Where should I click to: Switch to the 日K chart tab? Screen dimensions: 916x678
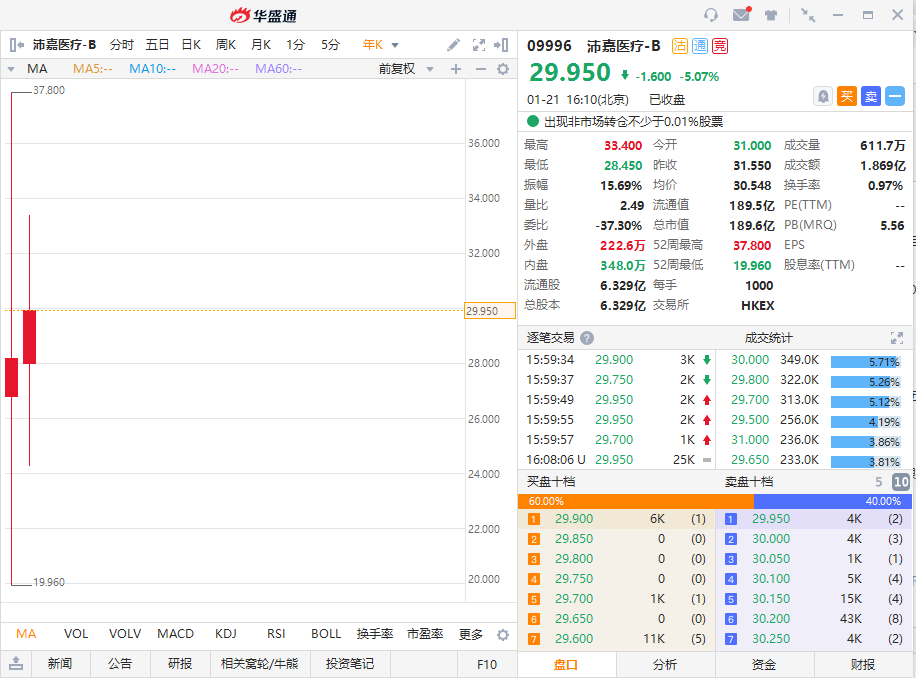[x=191, y=45]
